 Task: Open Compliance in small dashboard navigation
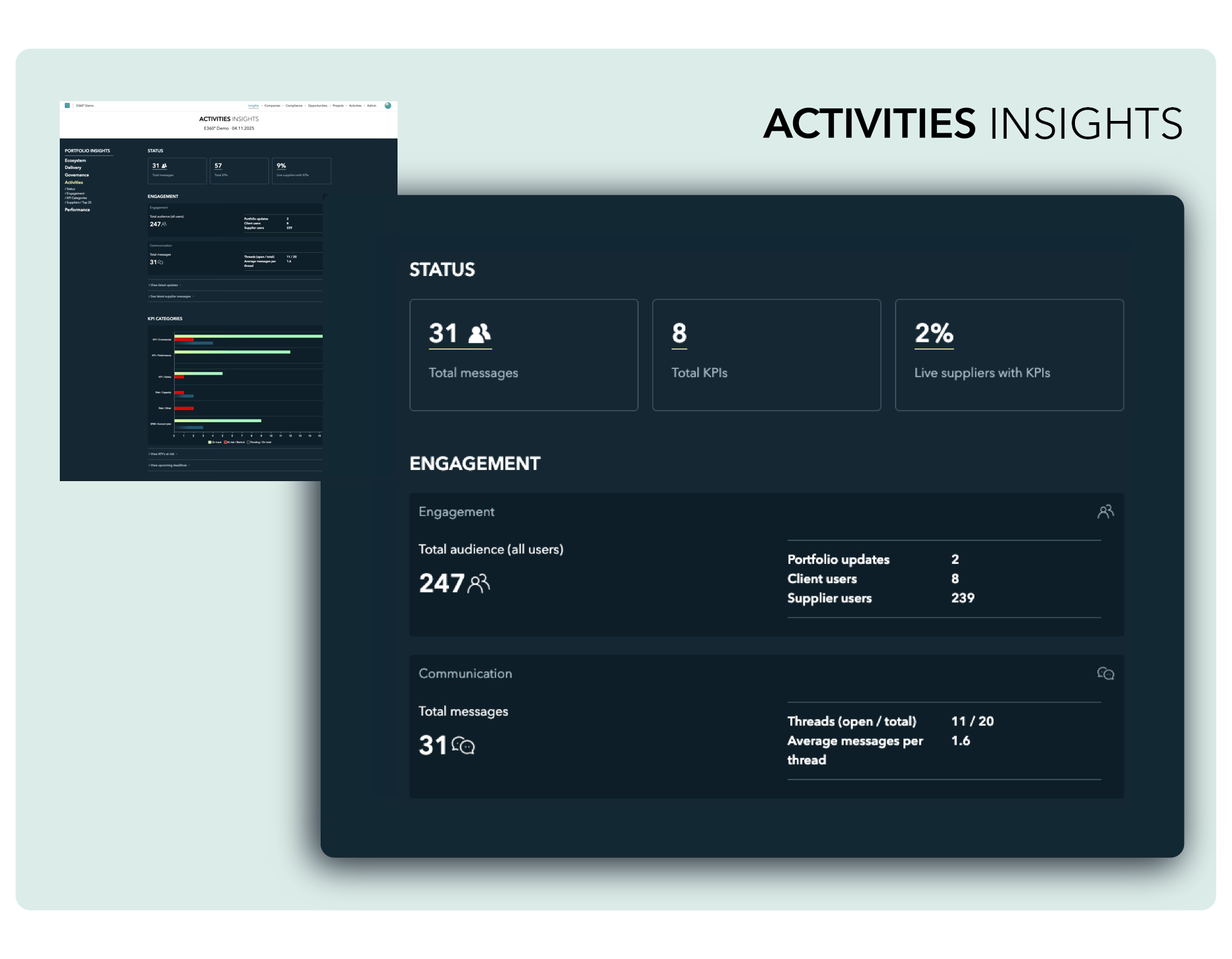click(x=294, y=105)
